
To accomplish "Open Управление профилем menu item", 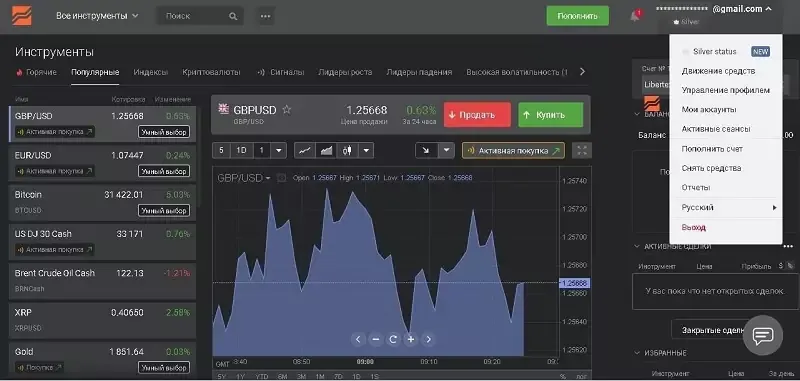I will 726,90.
